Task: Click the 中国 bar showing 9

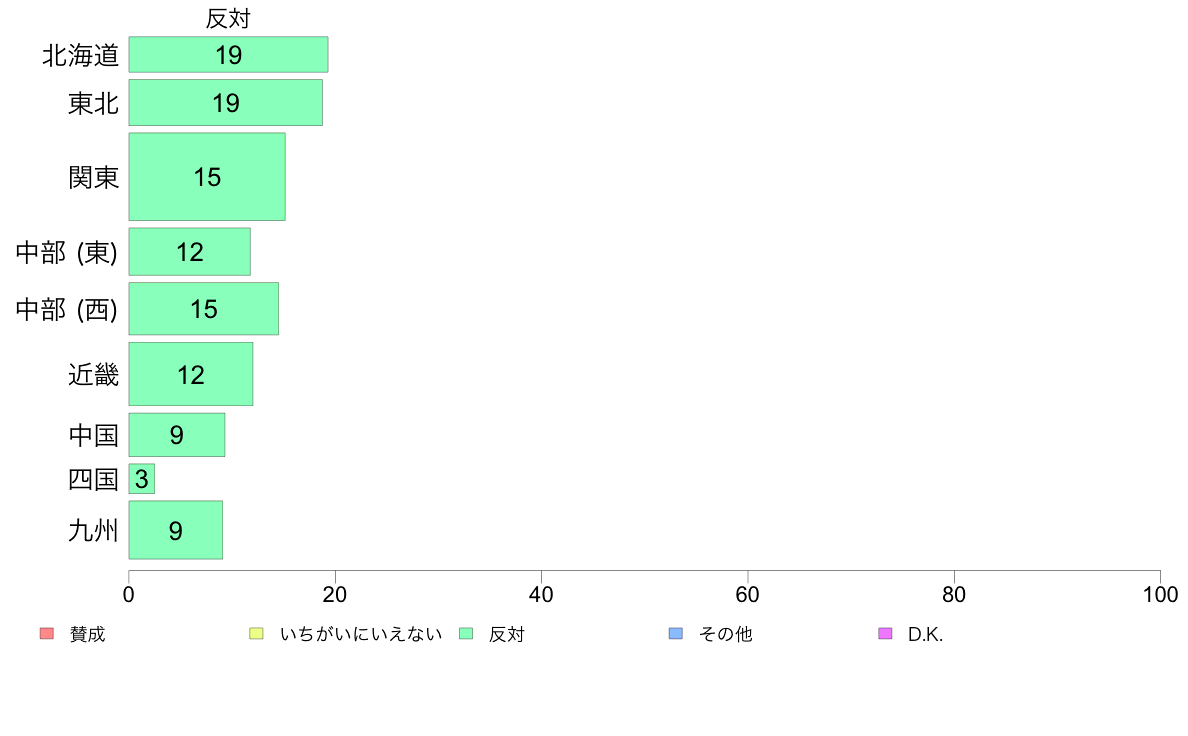Action: [x=177, y=434]
